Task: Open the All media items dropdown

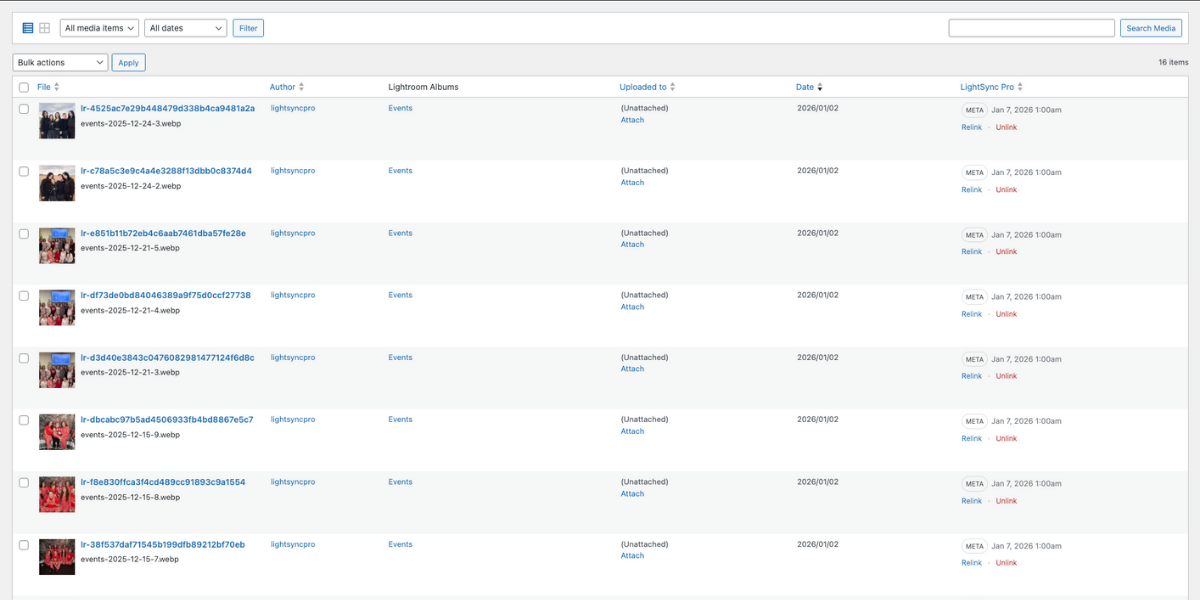Action: point(99,28)
